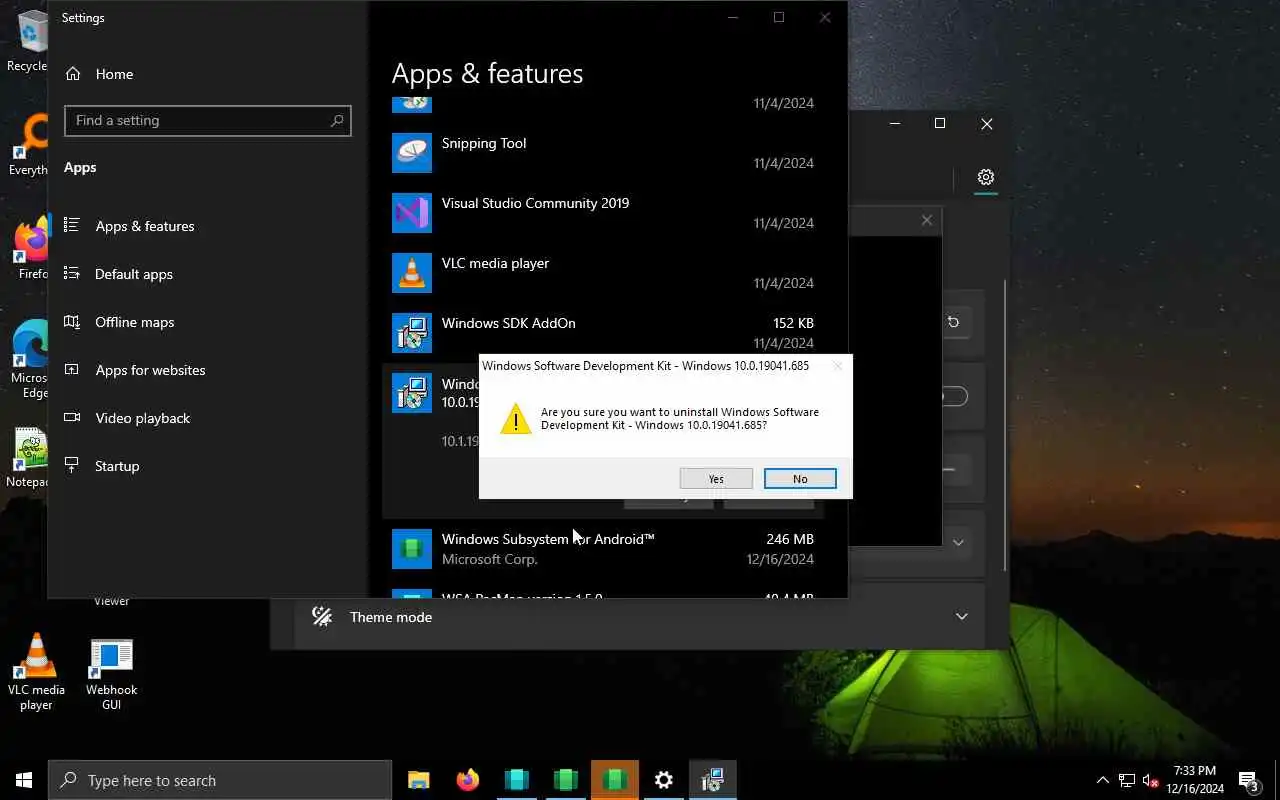
Task: Select the Windows SDK AddOn icon
Action: 412,333
